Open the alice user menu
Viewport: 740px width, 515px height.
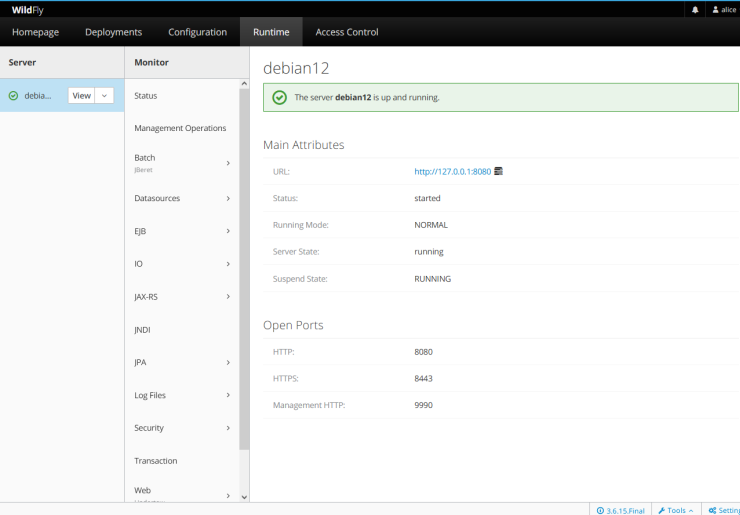tap(723, 9)
